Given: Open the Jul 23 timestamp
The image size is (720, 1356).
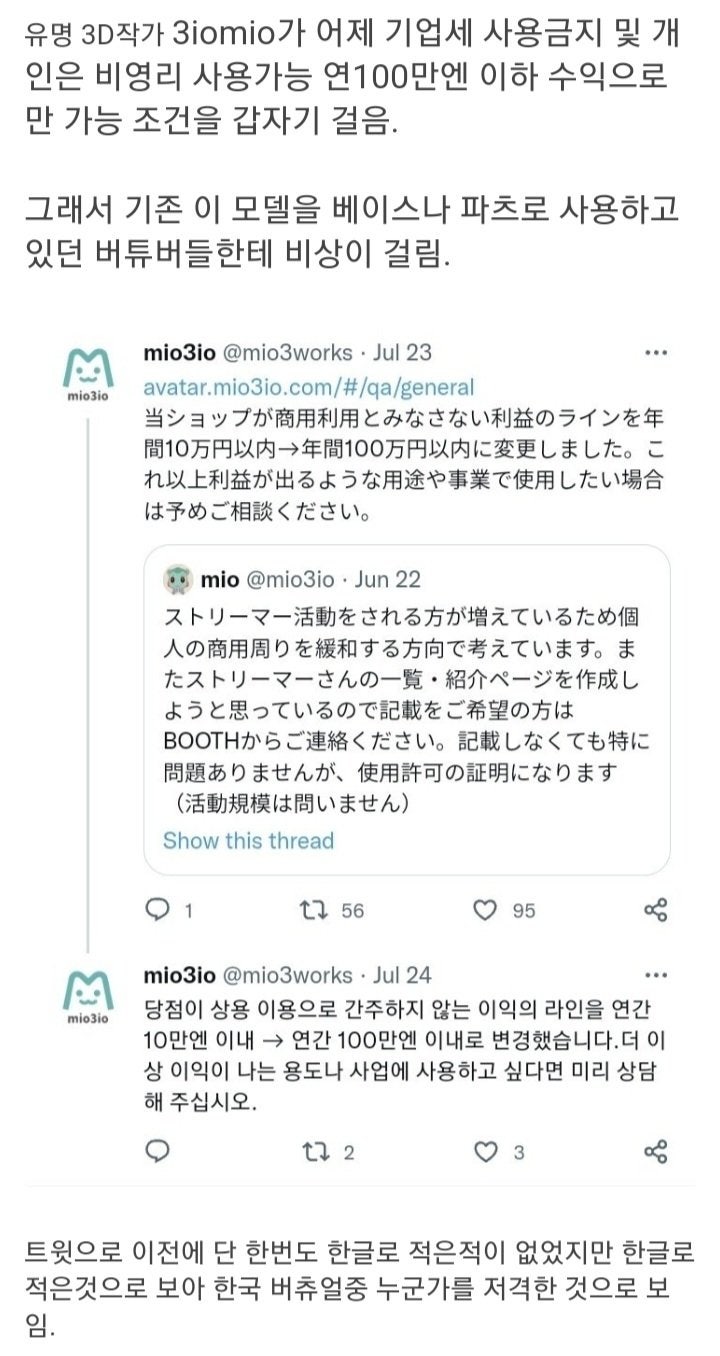Looking at the screenshot, I should pos(402,353).
